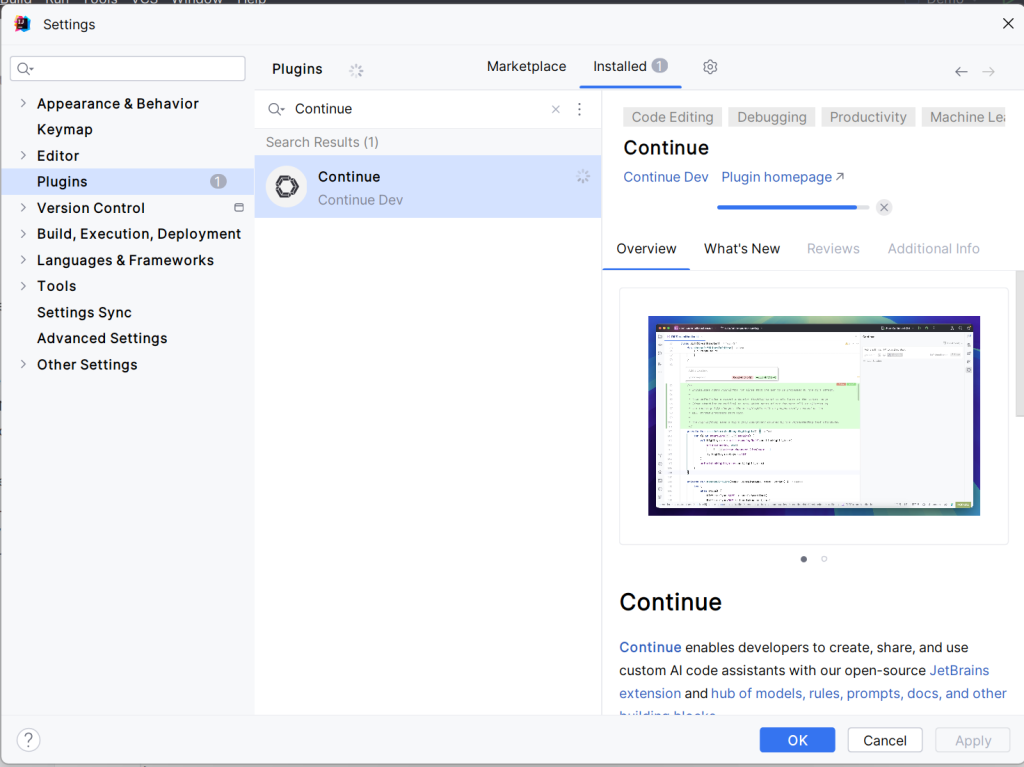
Task: Open the help question mark button
Action: click(29, 740)
